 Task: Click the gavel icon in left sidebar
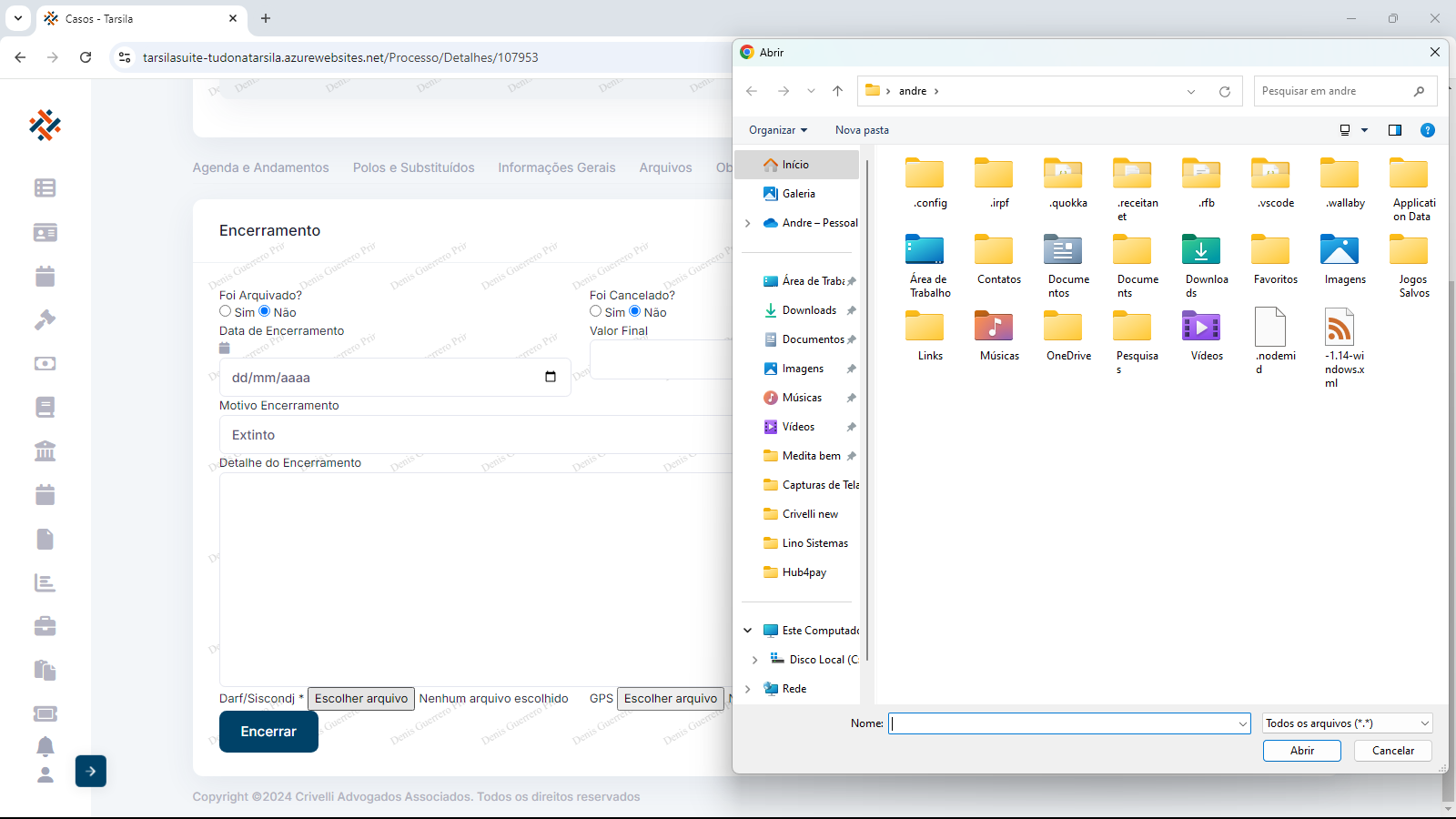45,319
